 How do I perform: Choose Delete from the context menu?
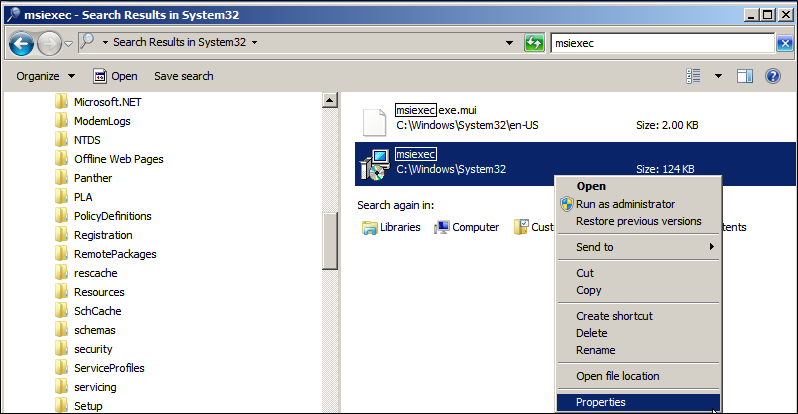click(638, 333)
